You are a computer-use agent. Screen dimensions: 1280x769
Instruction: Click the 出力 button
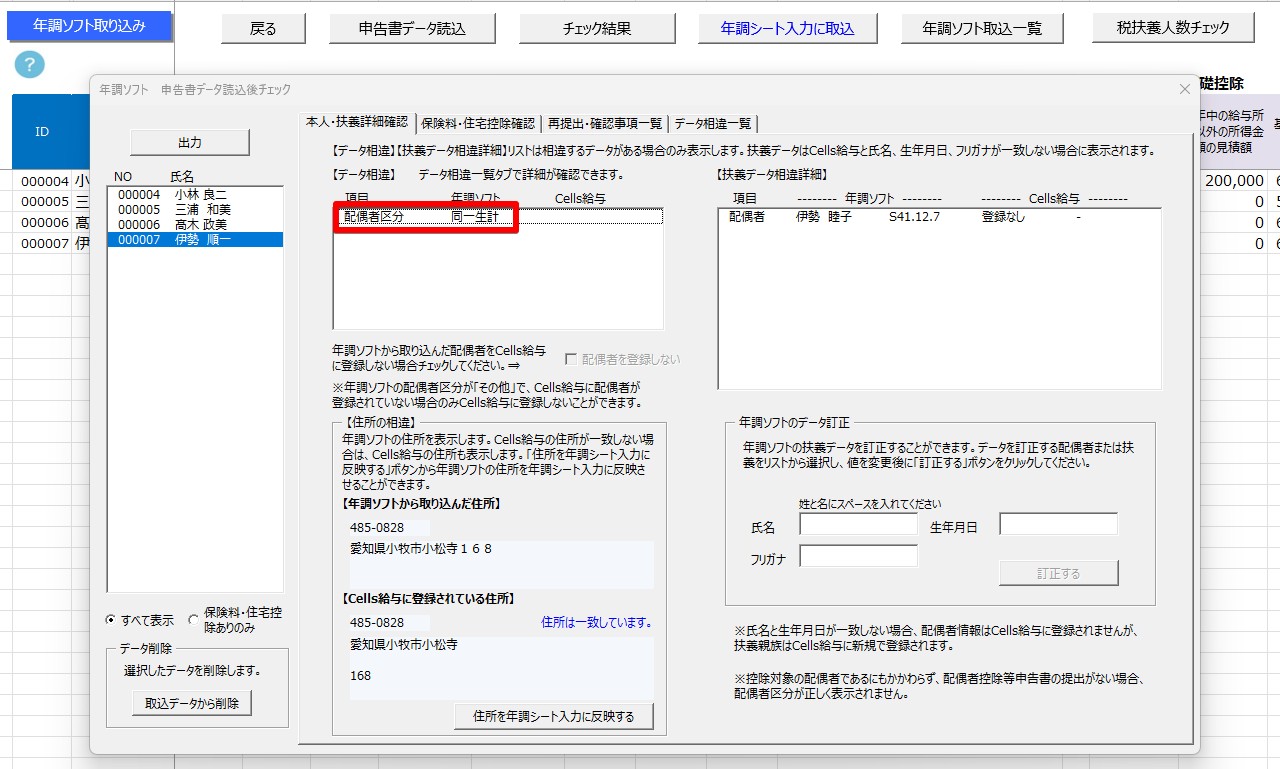coord(190,143)
